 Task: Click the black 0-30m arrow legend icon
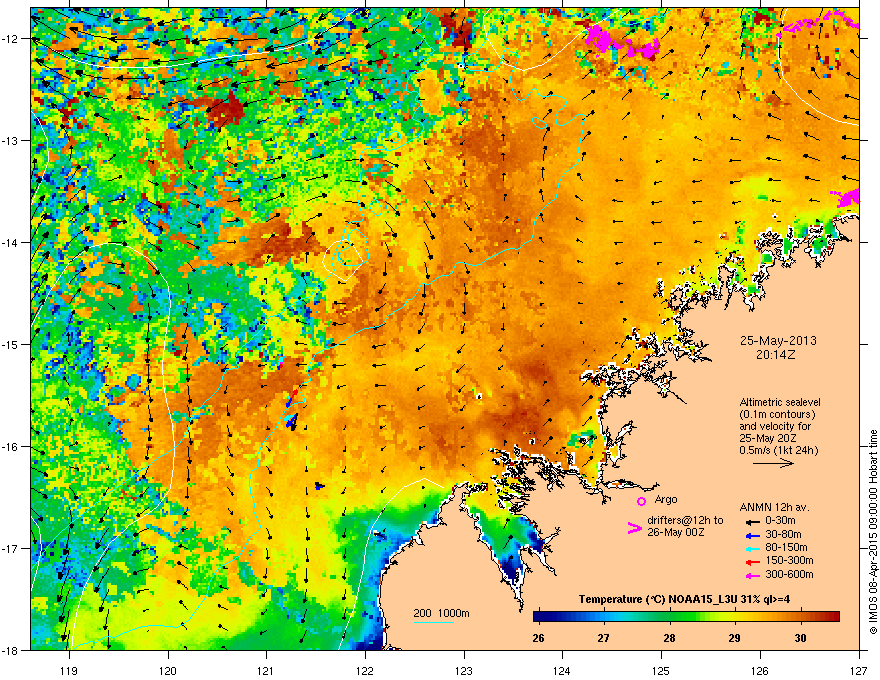(751, 521)
